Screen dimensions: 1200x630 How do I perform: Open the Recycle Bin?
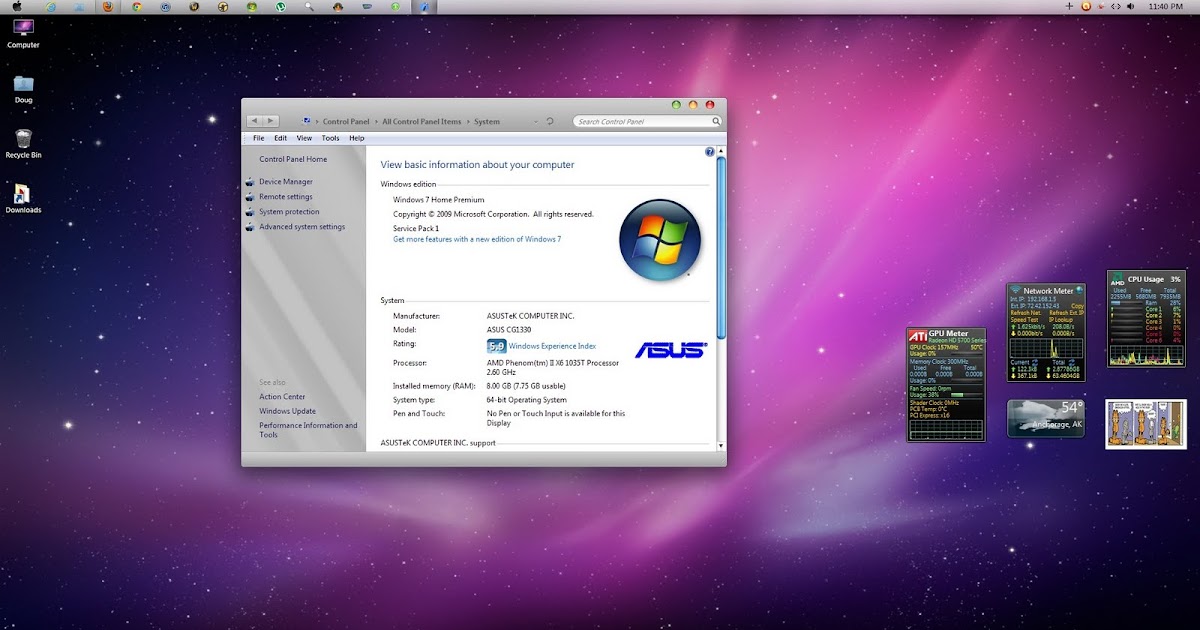coord(23,144)
